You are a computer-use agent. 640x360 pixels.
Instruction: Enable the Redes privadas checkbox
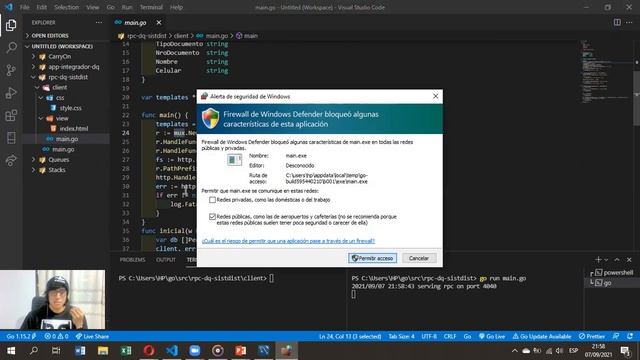212,200
